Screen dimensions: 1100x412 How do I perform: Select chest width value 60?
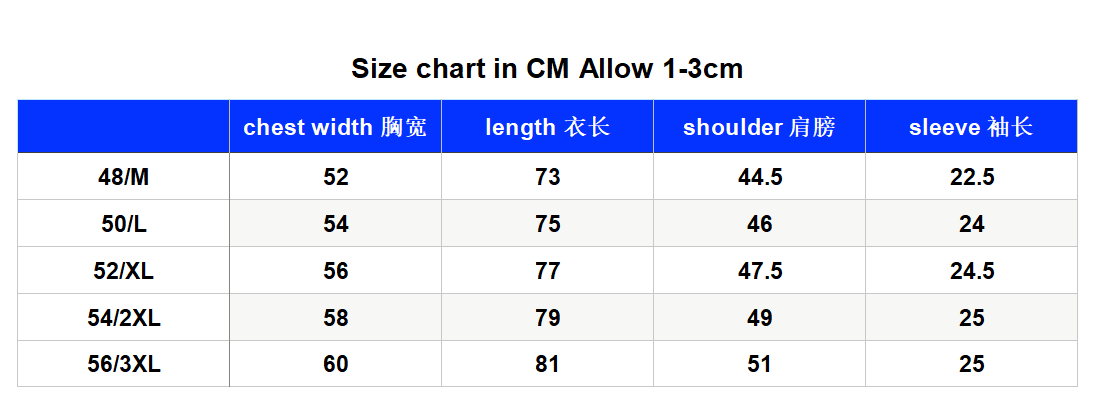[336, 364]
